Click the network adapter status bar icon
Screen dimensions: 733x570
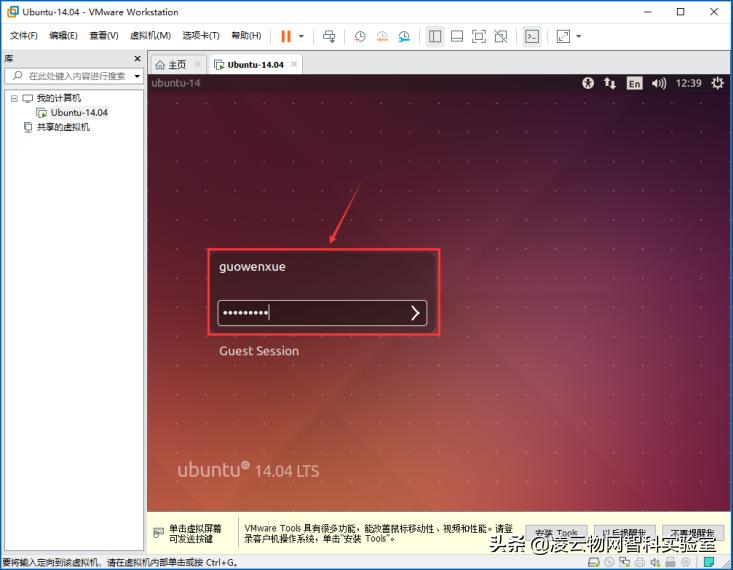point(625,562)
